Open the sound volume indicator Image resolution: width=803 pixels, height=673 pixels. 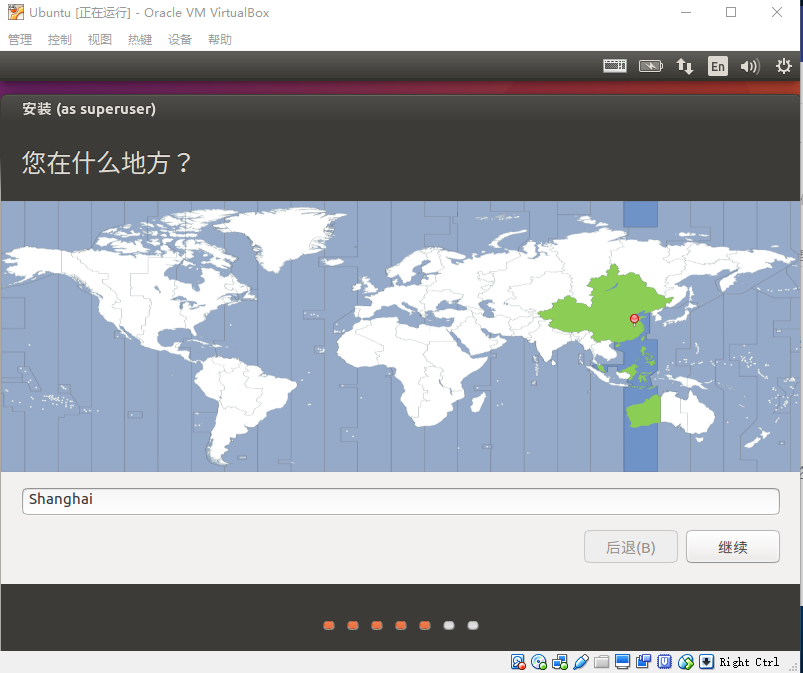click(x=750, y=66)
